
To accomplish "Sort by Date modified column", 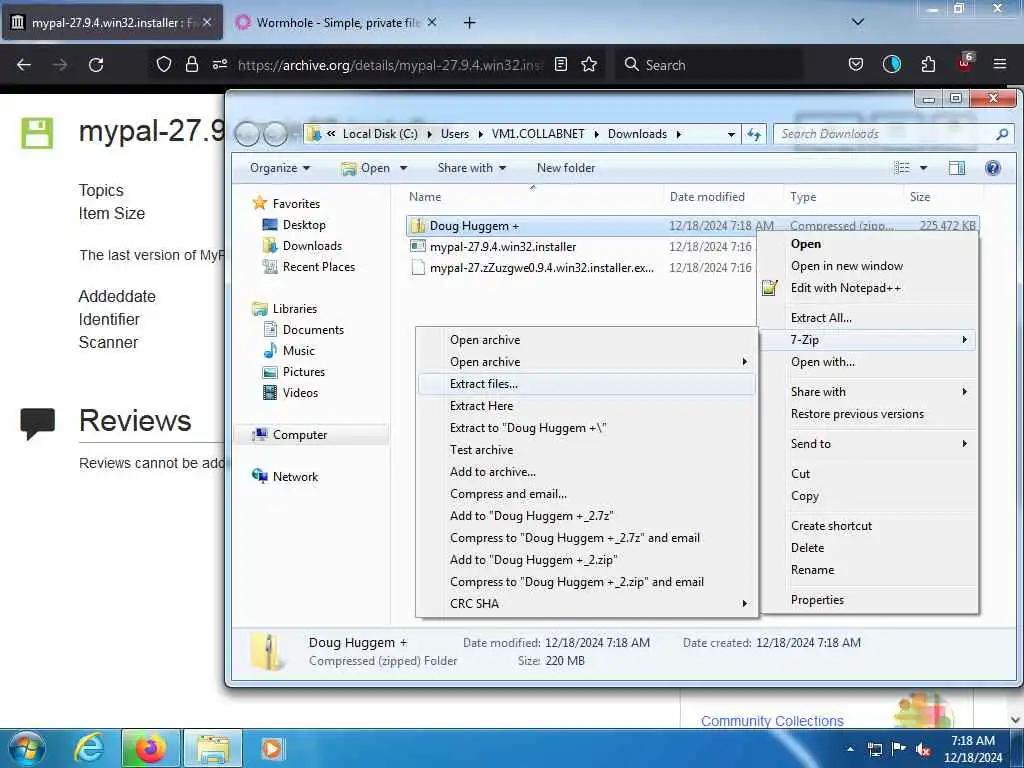I will 707,197.
